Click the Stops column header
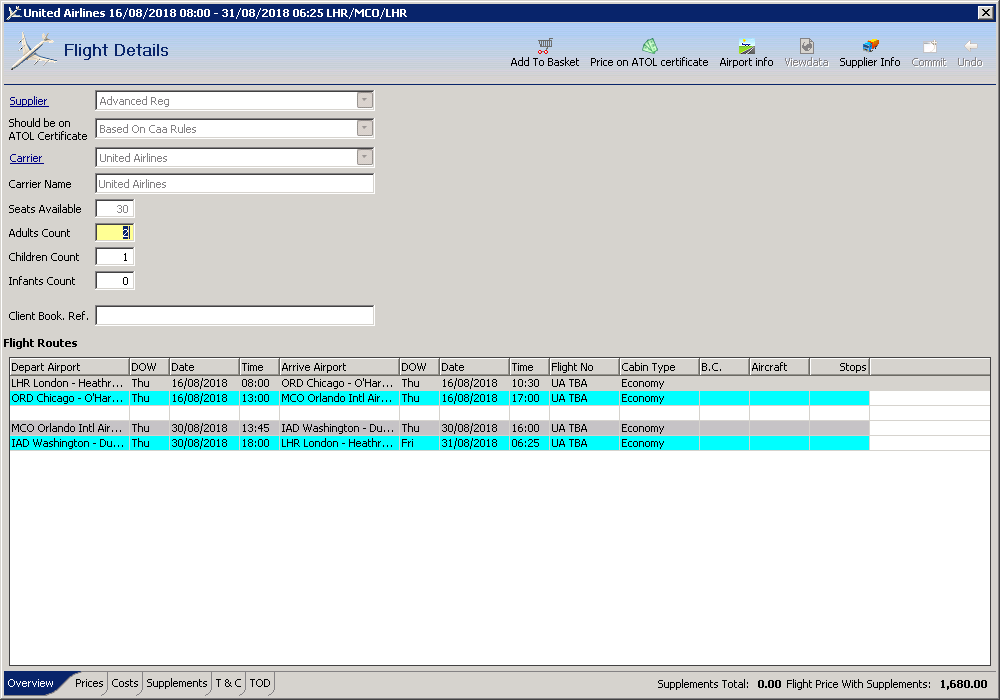Viewport: 1000px width, 700px height. [x=840, y=367]
